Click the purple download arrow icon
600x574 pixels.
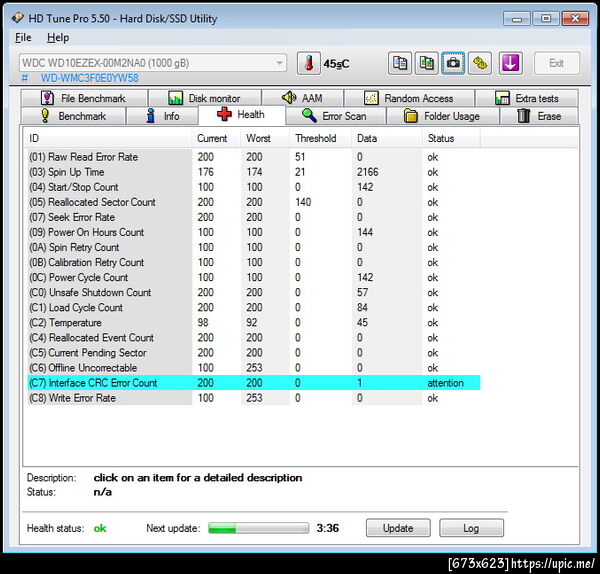click(x=510, y=63)
